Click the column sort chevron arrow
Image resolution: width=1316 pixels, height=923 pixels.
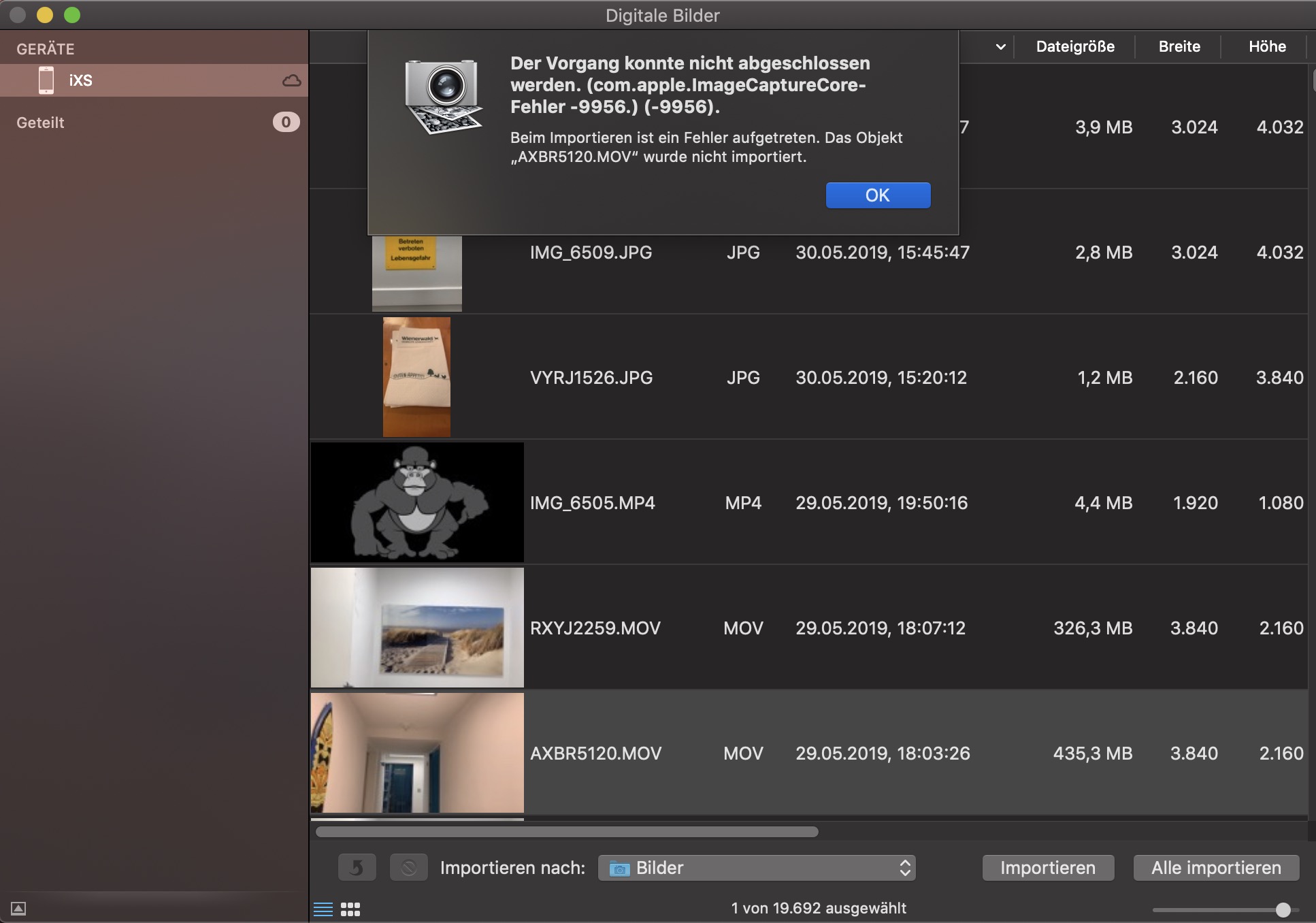1000,47
